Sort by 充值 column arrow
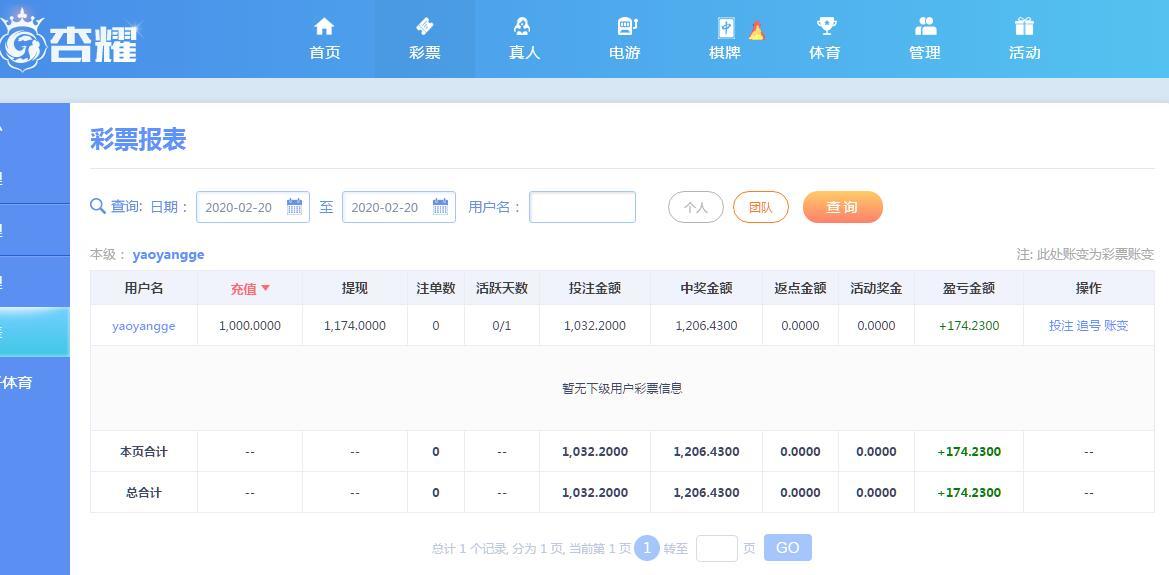The width and height of the screenshot is (1169, 575). (265, 288)
